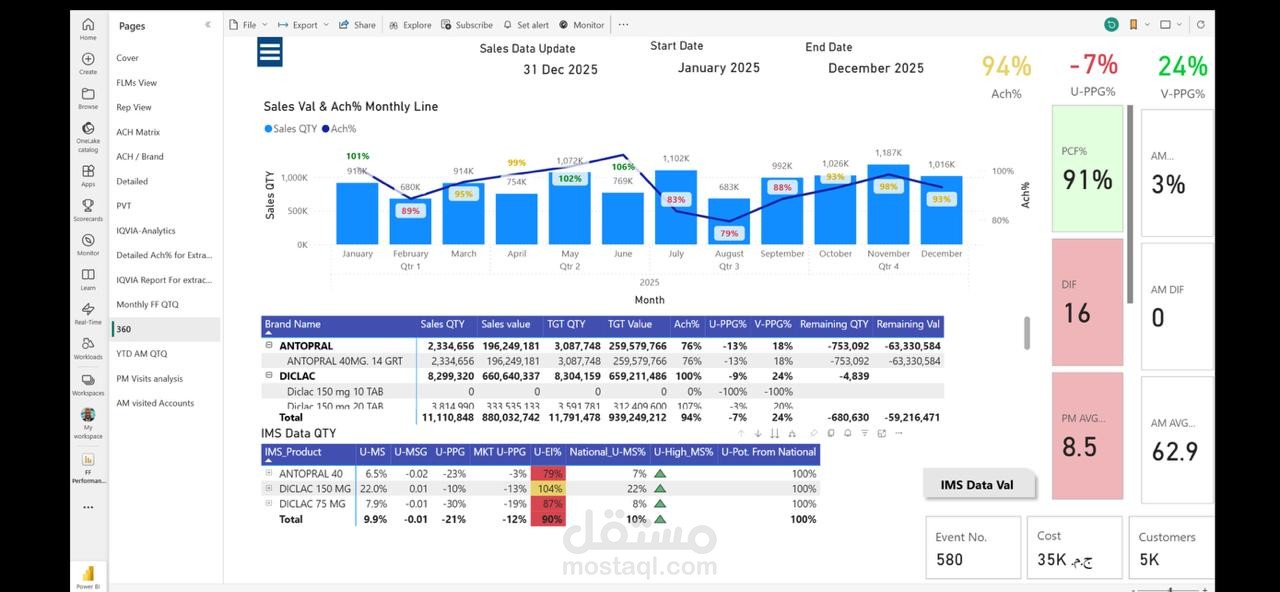The image size is (1280, 592).
Task: Click the U-EI% column header
Action: 547,452
